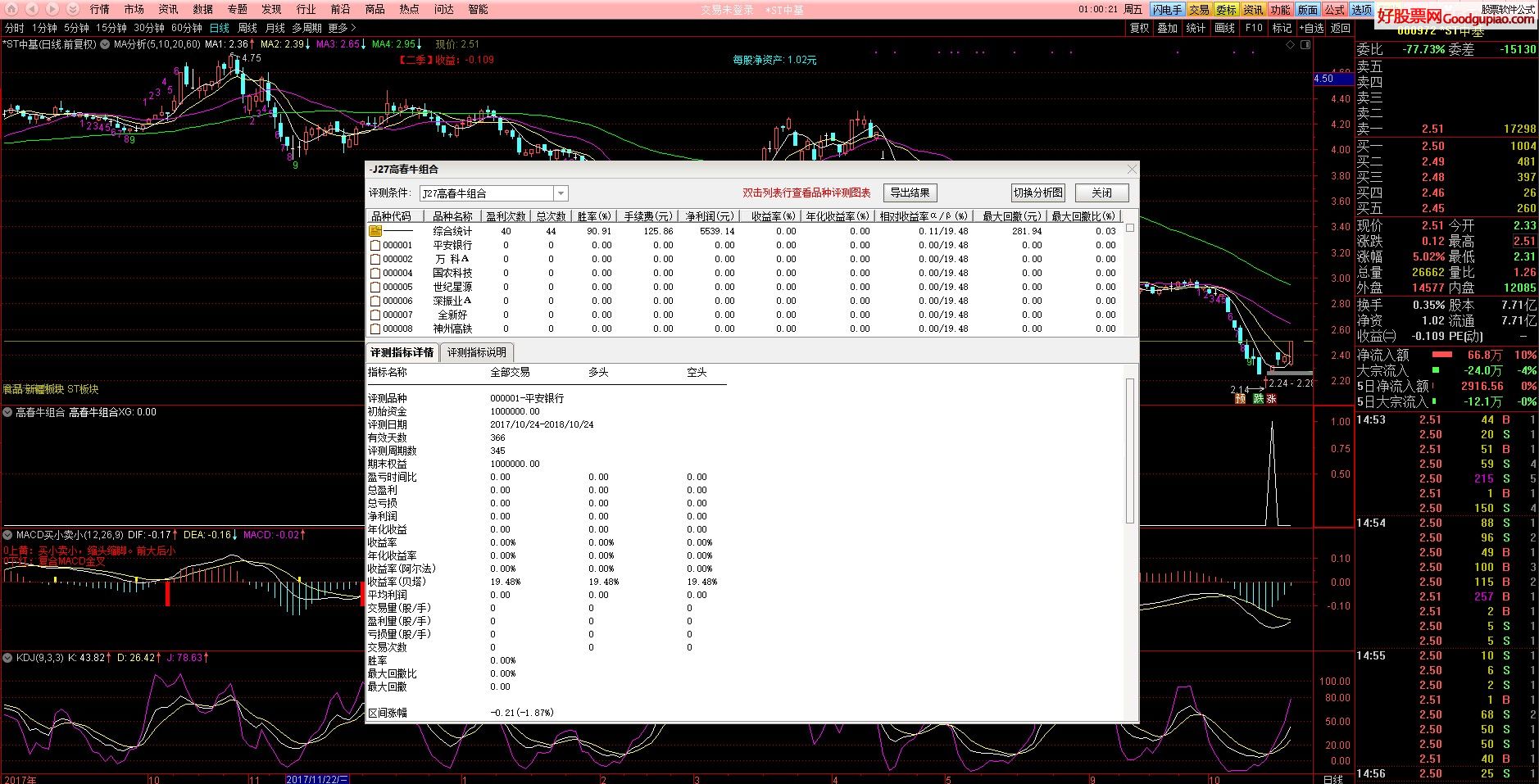Select the 分时 chart view

tap(15, 28)
